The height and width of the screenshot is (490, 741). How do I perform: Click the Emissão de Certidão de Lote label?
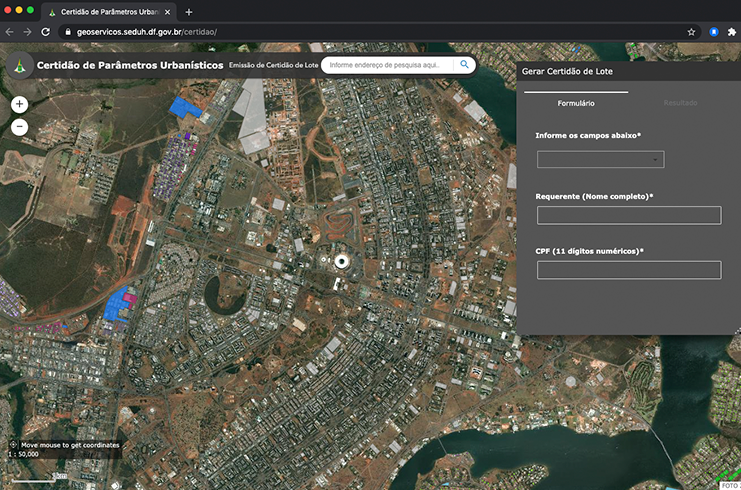[273, 66]
